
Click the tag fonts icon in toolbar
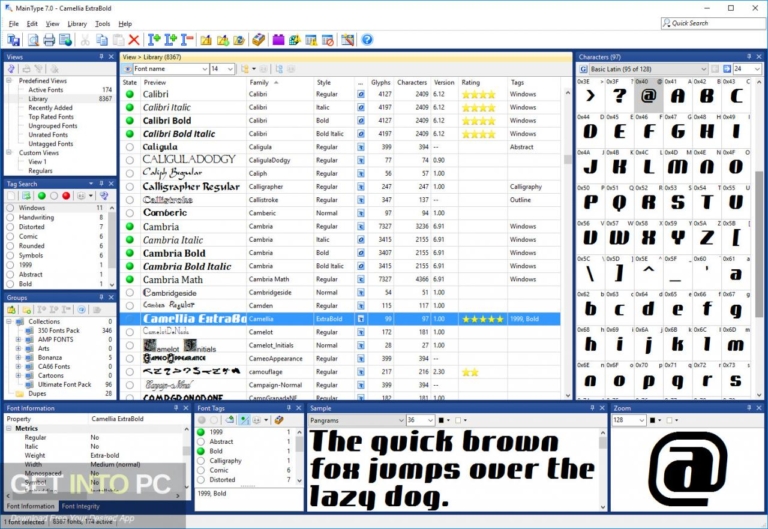pos(258,40)
